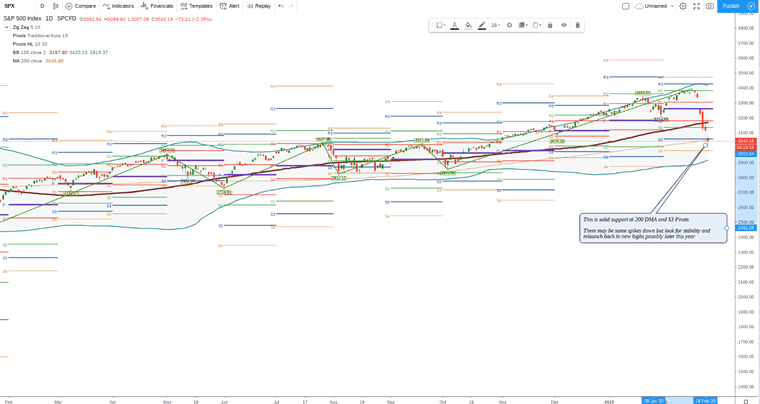Create a new Alert
This screenshot has width=760, height=404.
tap(229, 6)
